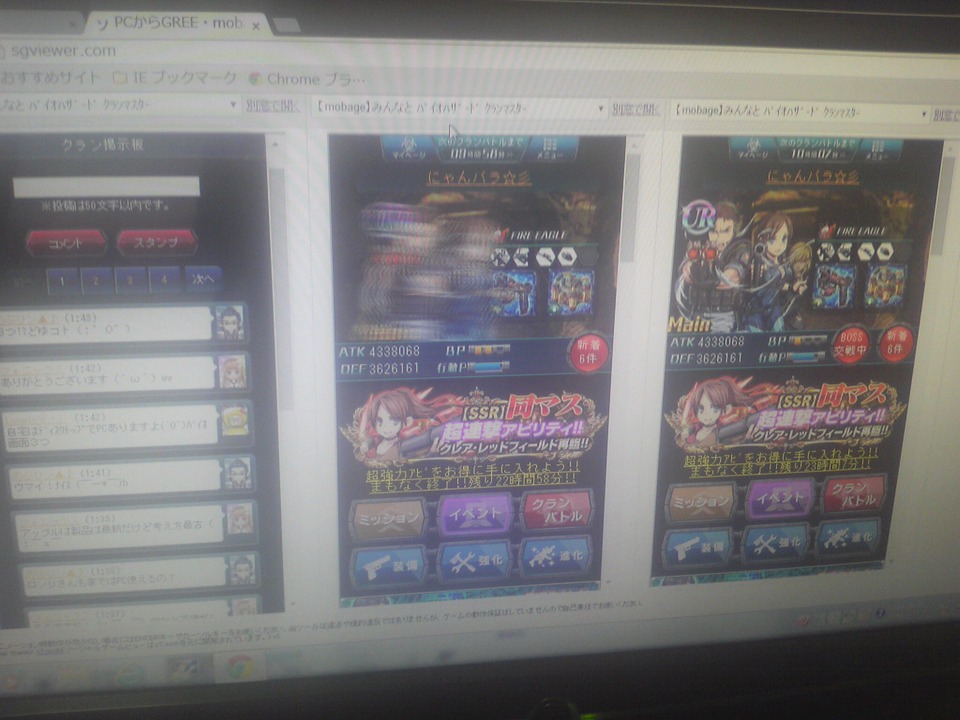
Task: Click the 新着6件 badge in the middle pane
Action: pyautogui.click(x=588, y=353)
